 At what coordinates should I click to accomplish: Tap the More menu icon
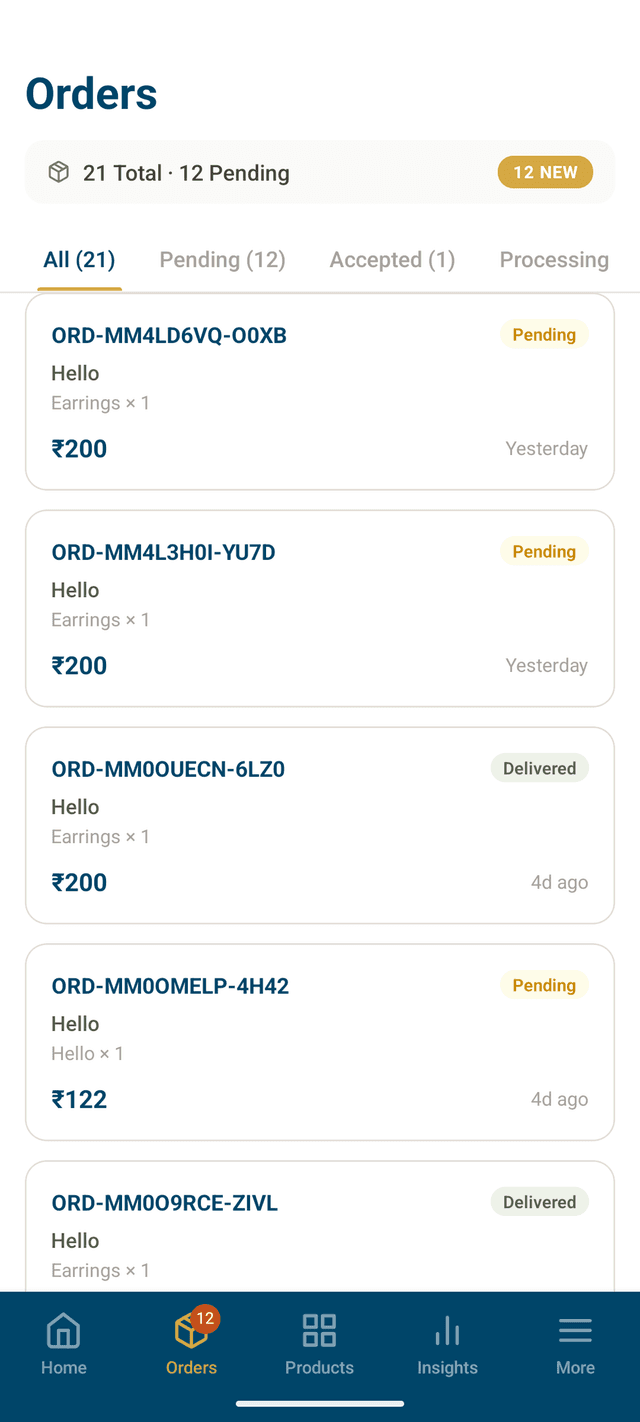pyautogui.click(x=575, y=1330)
